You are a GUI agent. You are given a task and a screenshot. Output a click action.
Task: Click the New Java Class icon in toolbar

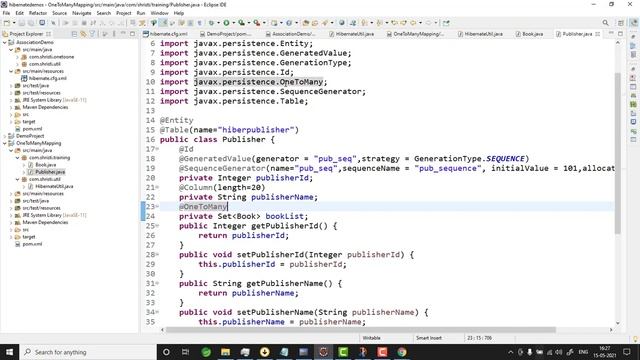tap(289, 23)
